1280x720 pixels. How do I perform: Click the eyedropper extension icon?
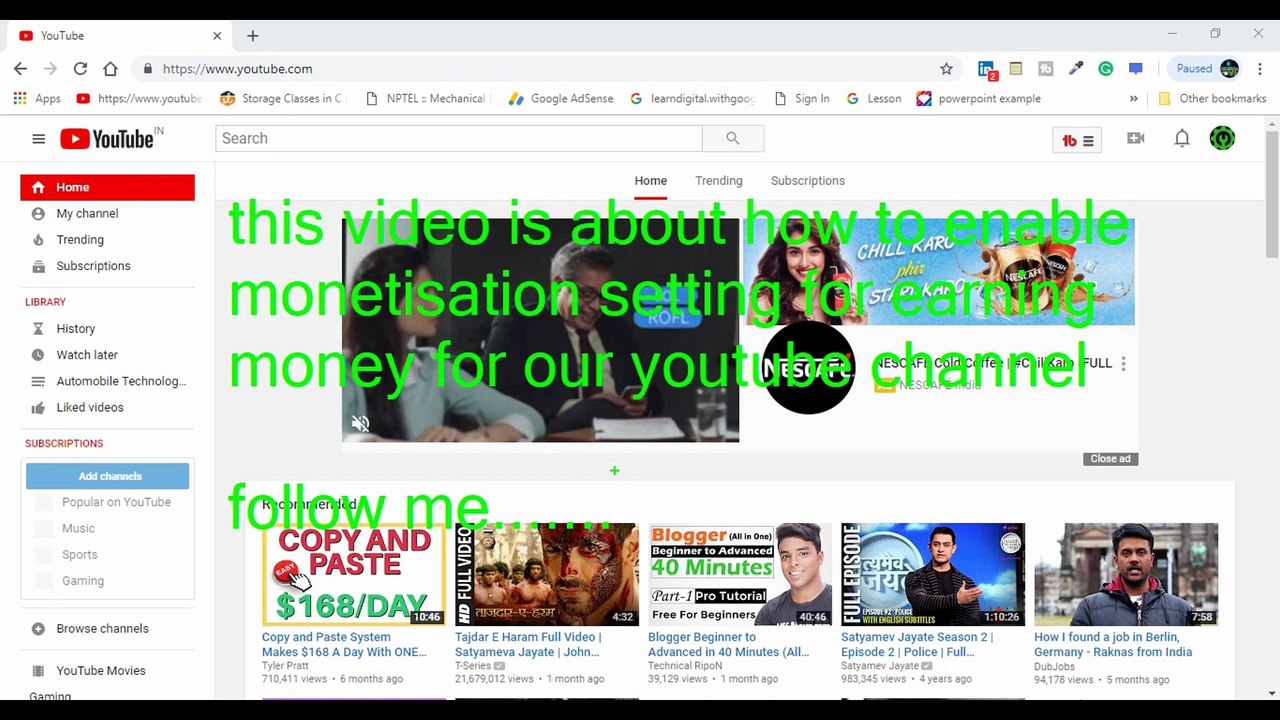1076,69
